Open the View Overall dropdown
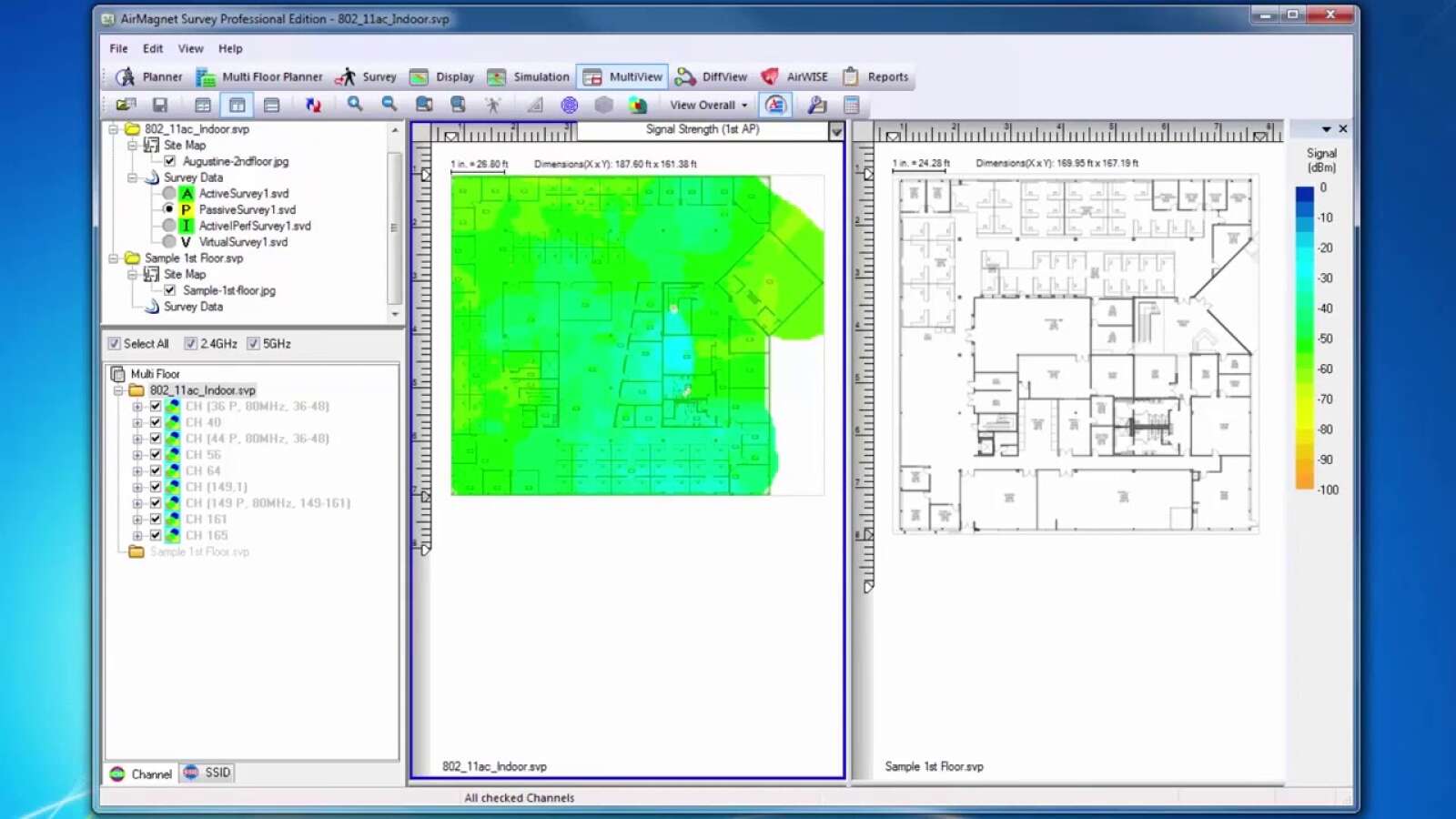The width and height of the screenshot is (1456, 819). [x=709, y=105]
